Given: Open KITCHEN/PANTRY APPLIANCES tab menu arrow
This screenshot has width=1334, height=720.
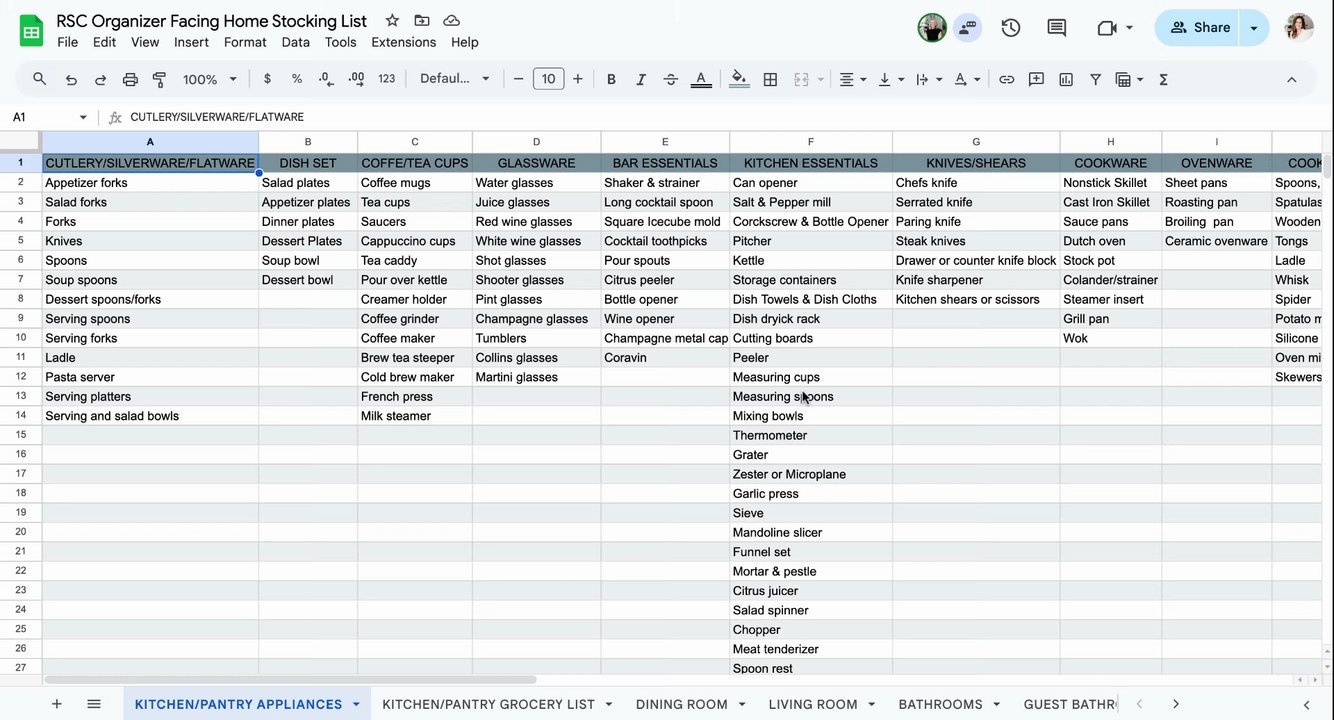Looking at the screenshot, I should (356, 704).
